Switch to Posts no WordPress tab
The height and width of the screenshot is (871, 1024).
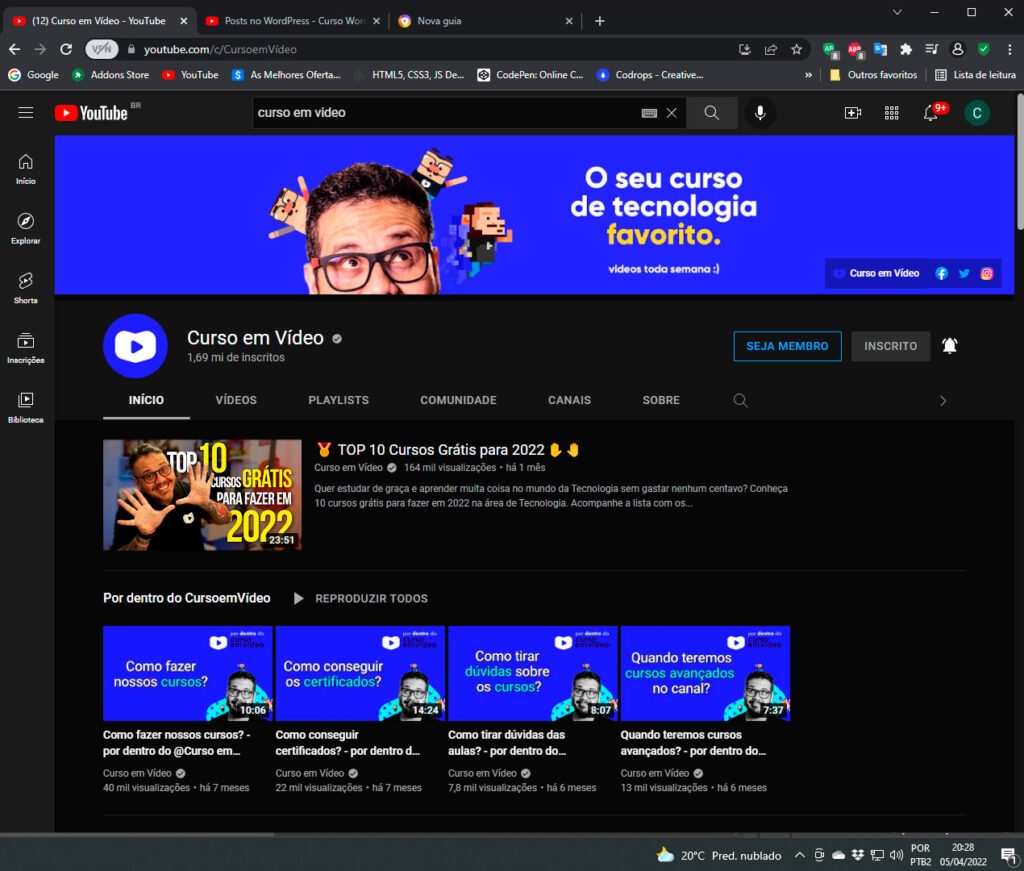tap(294, 21)
